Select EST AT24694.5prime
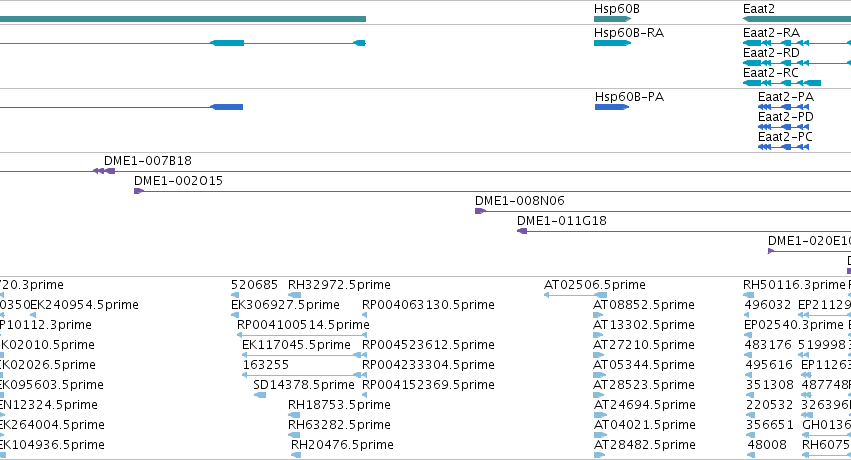 point(644,405)
